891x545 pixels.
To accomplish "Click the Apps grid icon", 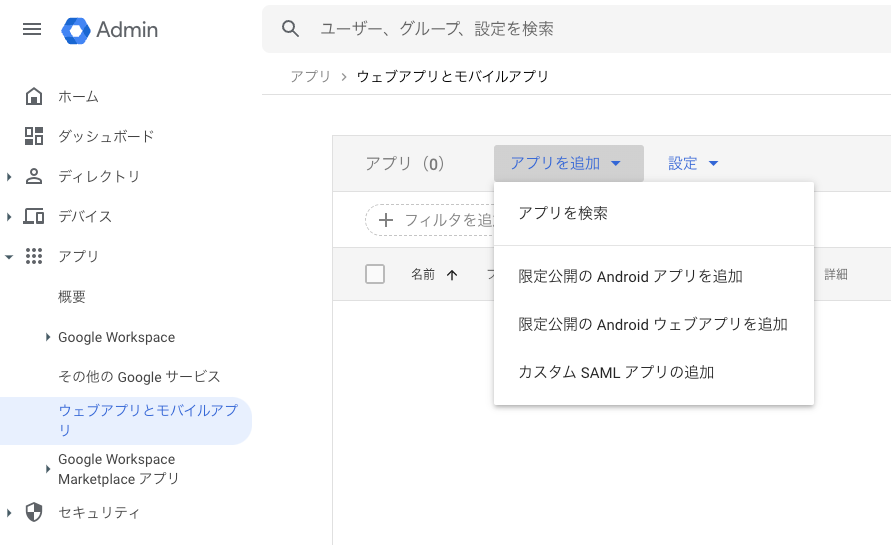I will click(34, 256).
